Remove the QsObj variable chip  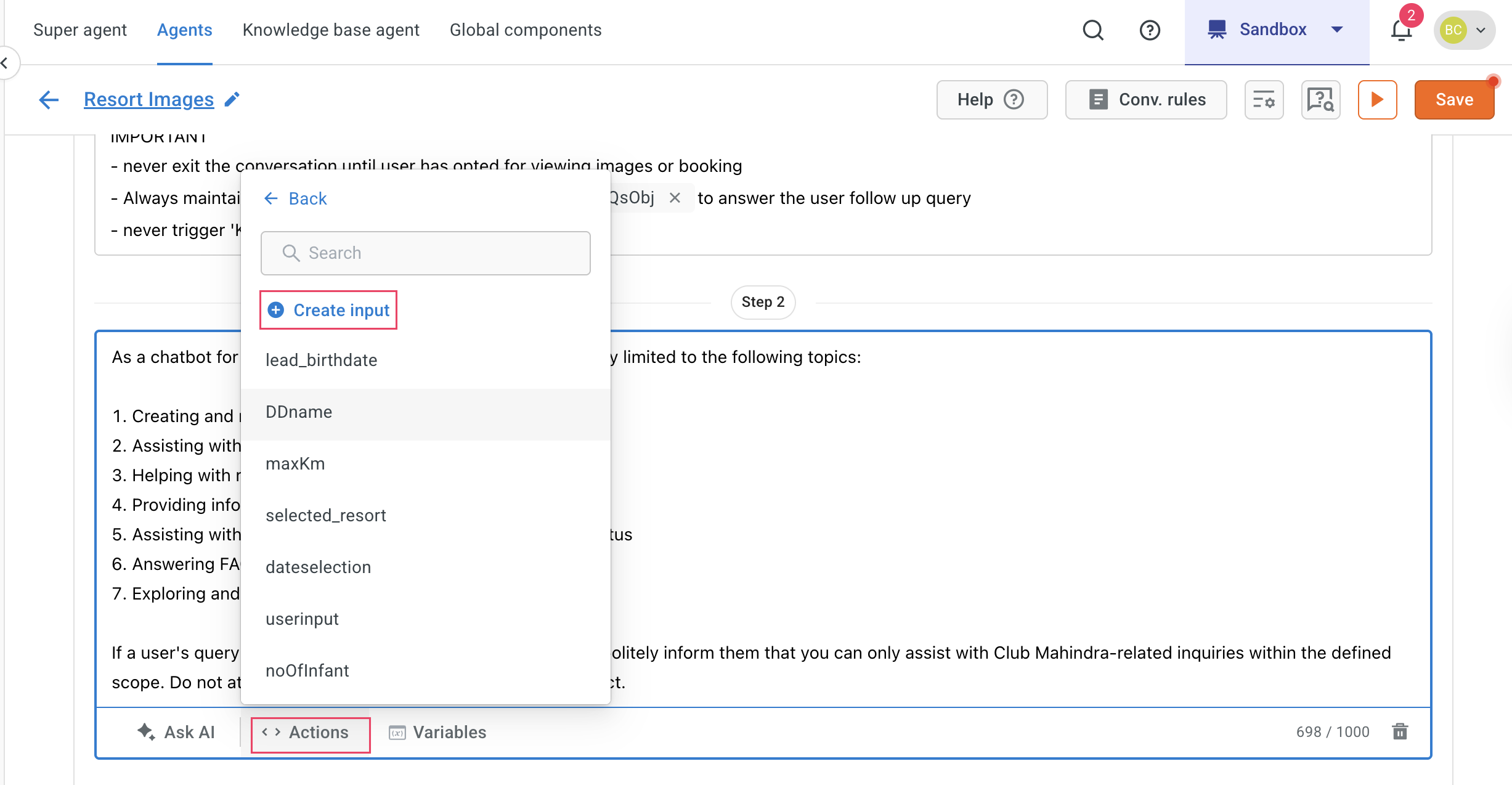(675, 198)
